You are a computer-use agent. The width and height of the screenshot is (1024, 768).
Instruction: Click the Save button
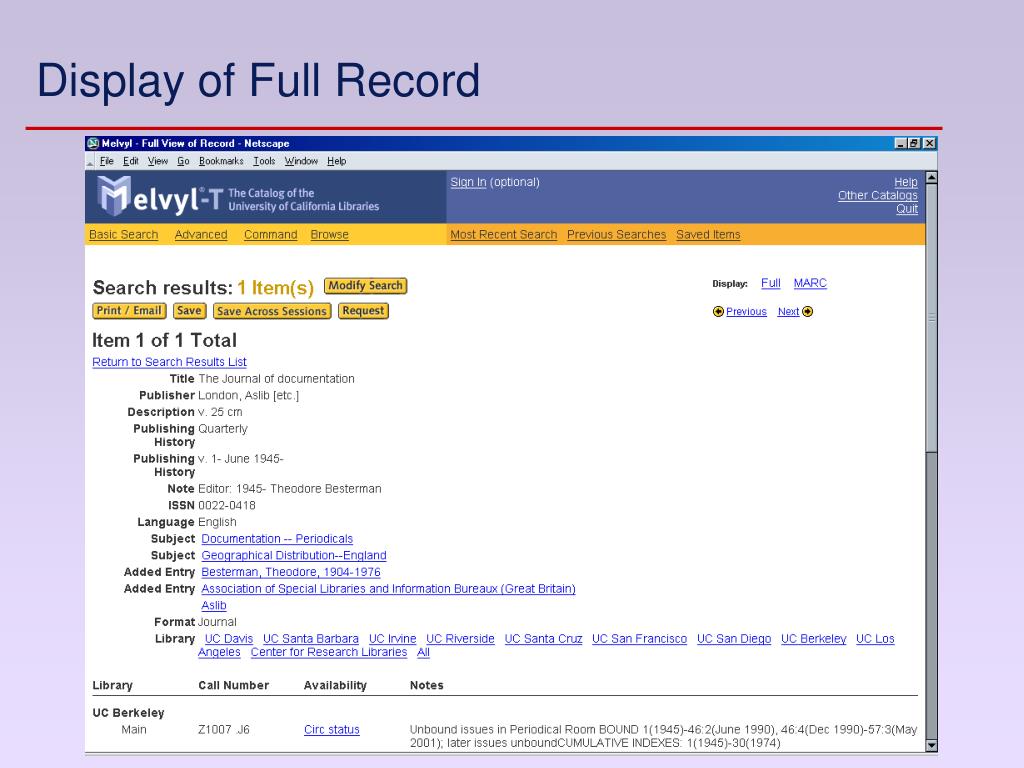tap(189, 311)
